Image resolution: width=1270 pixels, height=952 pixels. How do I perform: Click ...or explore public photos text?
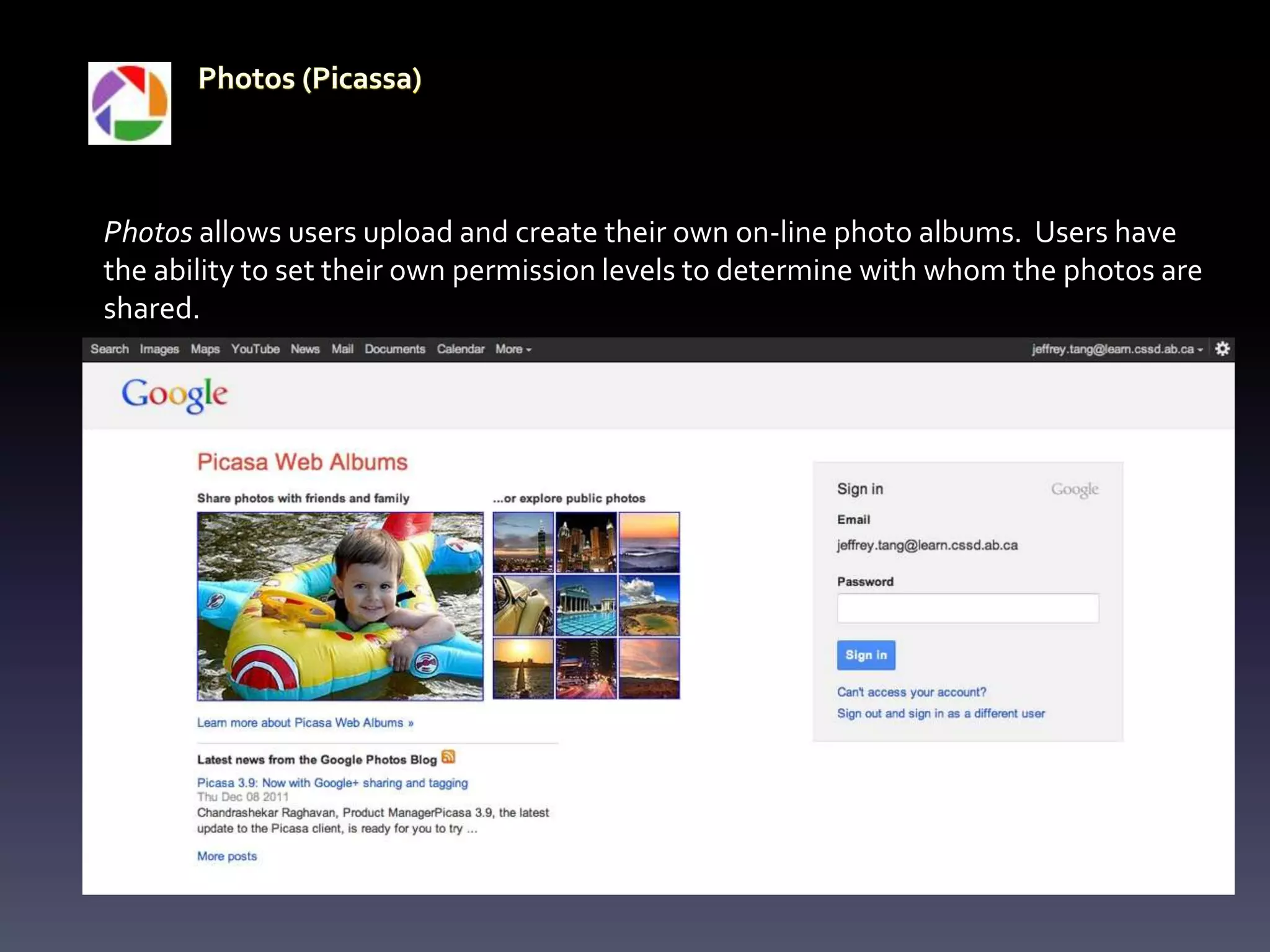(569, 498)
